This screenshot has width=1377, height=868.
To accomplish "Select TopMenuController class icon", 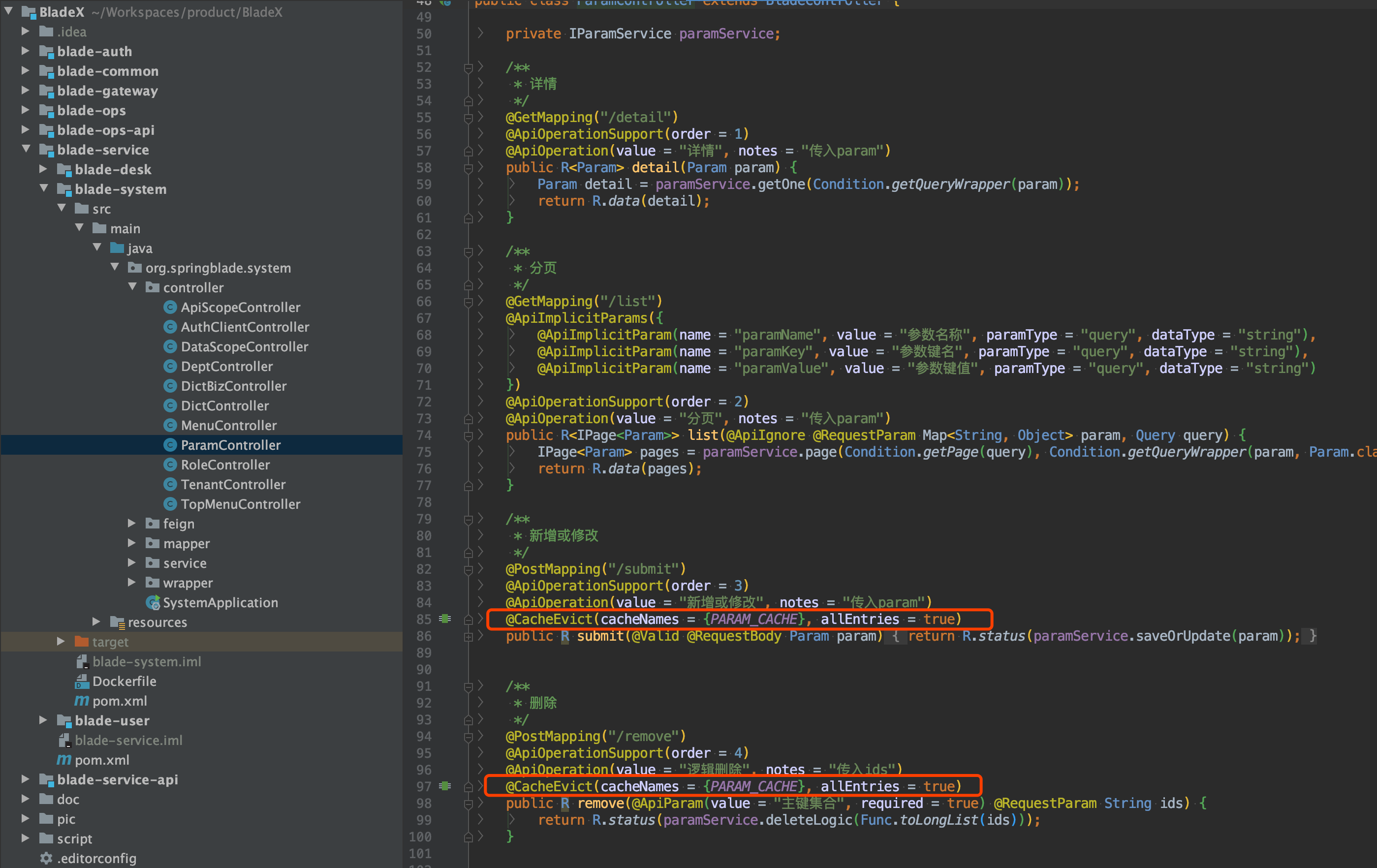I will [x=170, y=504].
